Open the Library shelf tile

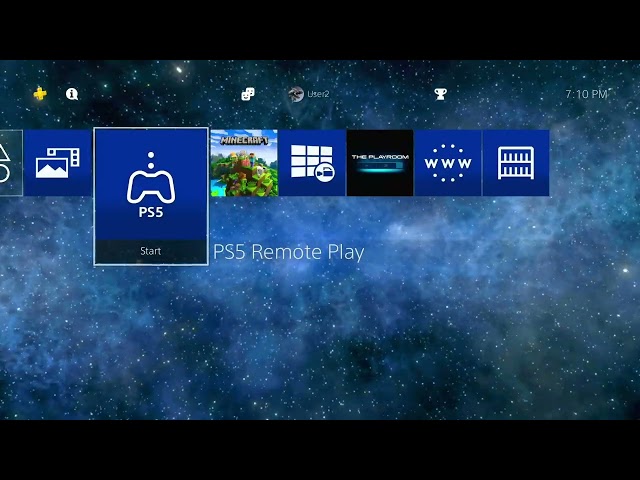pos(516,163)
